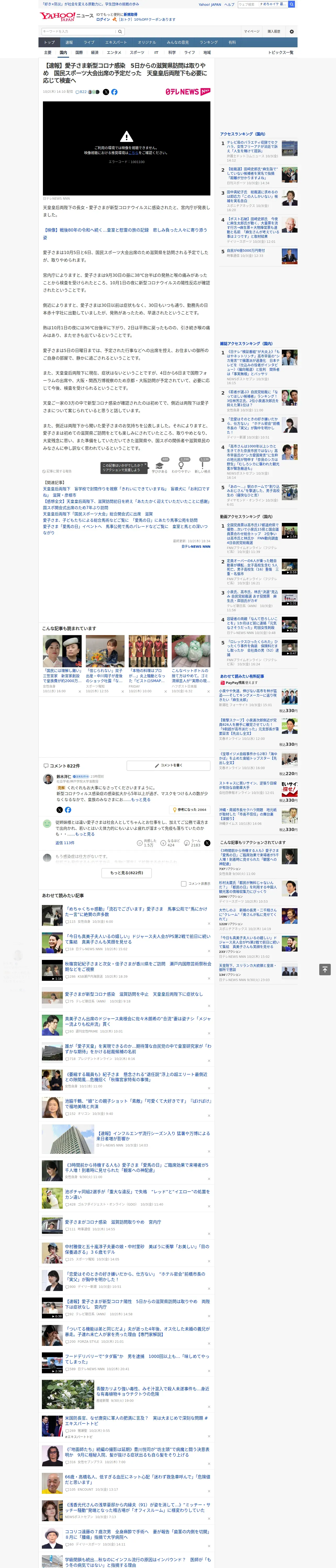
Task: Open related article 天皇皇后両陛下「国民スポーツ大会」総合開会式に出席
Action: pyautogui.click(x=98, y=514)
